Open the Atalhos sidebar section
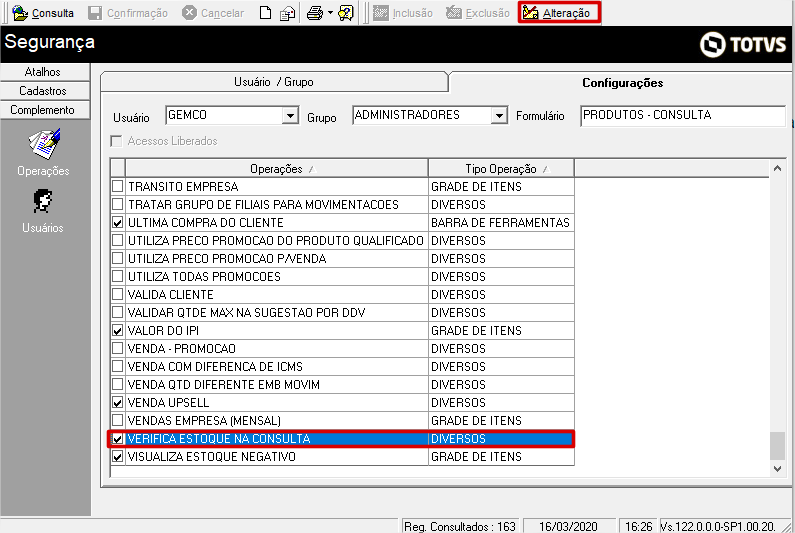The image size is (795, 533). pyautogui.click(x=45, y=72)
